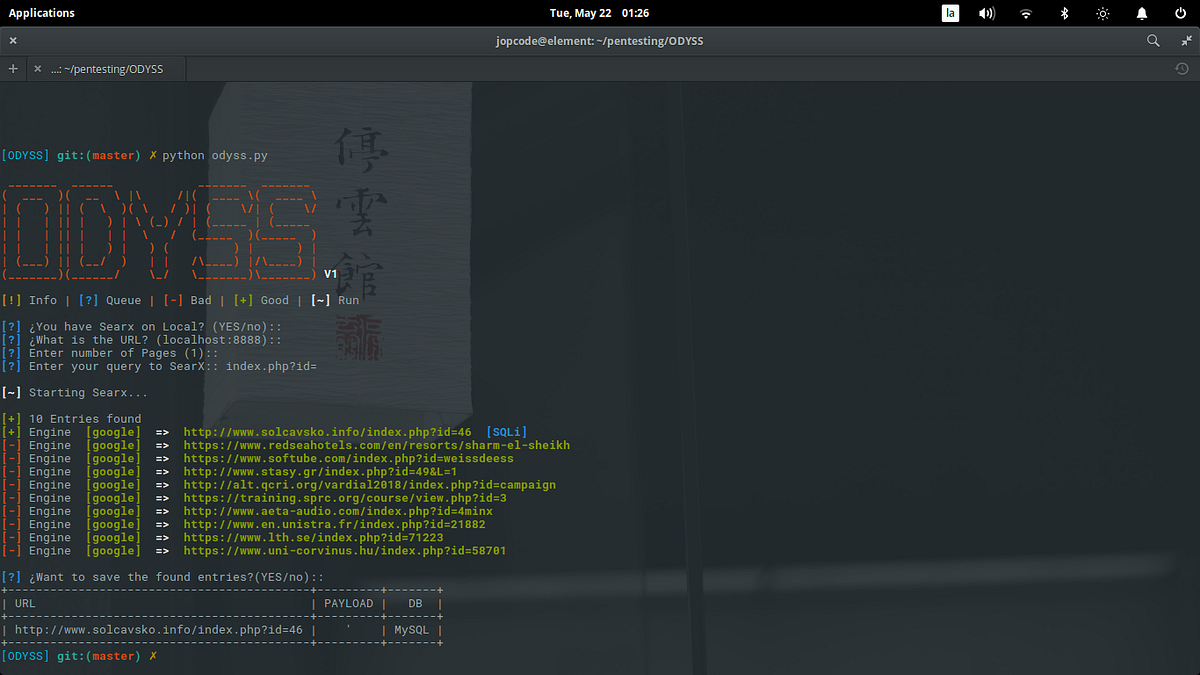Click the power icon in the system tray
This screenshot has height=675, width=1200.
pos(1179,13)
